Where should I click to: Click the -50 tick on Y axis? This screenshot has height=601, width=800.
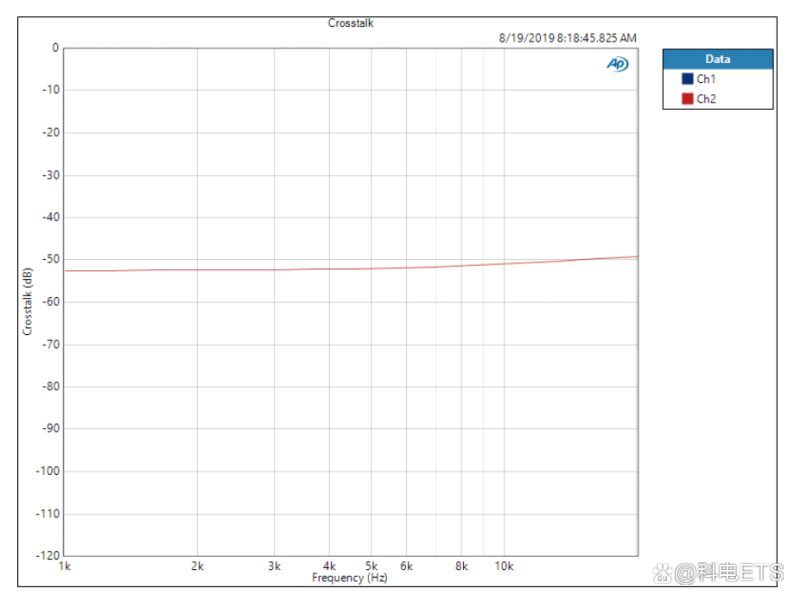pyautogui.click(x=49, y=259)
